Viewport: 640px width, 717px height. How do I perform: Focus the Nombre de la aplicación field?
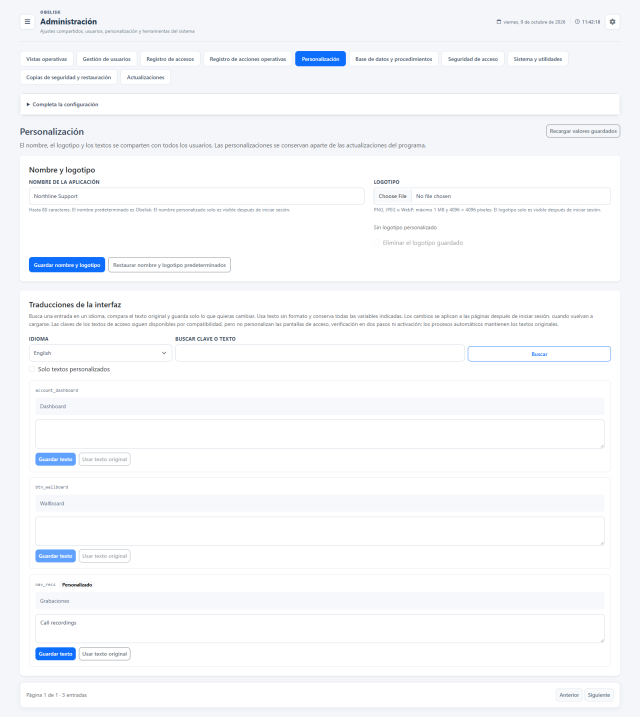197,196
